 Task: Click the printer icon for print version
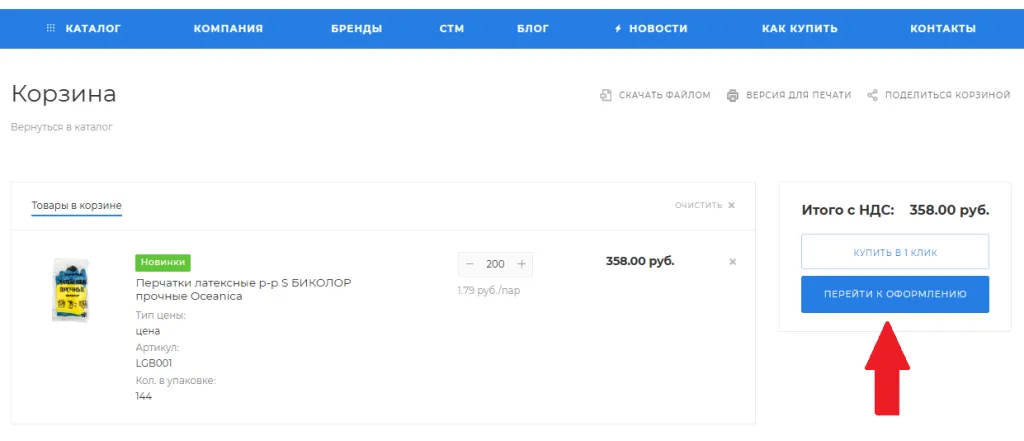click(732, 95)
